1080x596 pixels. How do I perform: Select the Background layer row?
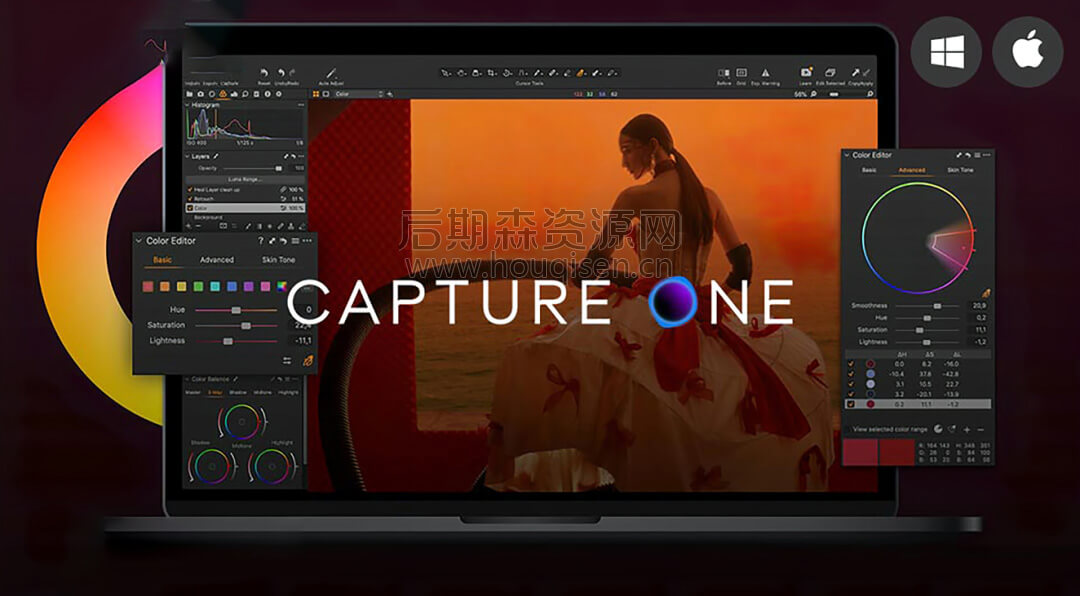click(x=245, y=217)
